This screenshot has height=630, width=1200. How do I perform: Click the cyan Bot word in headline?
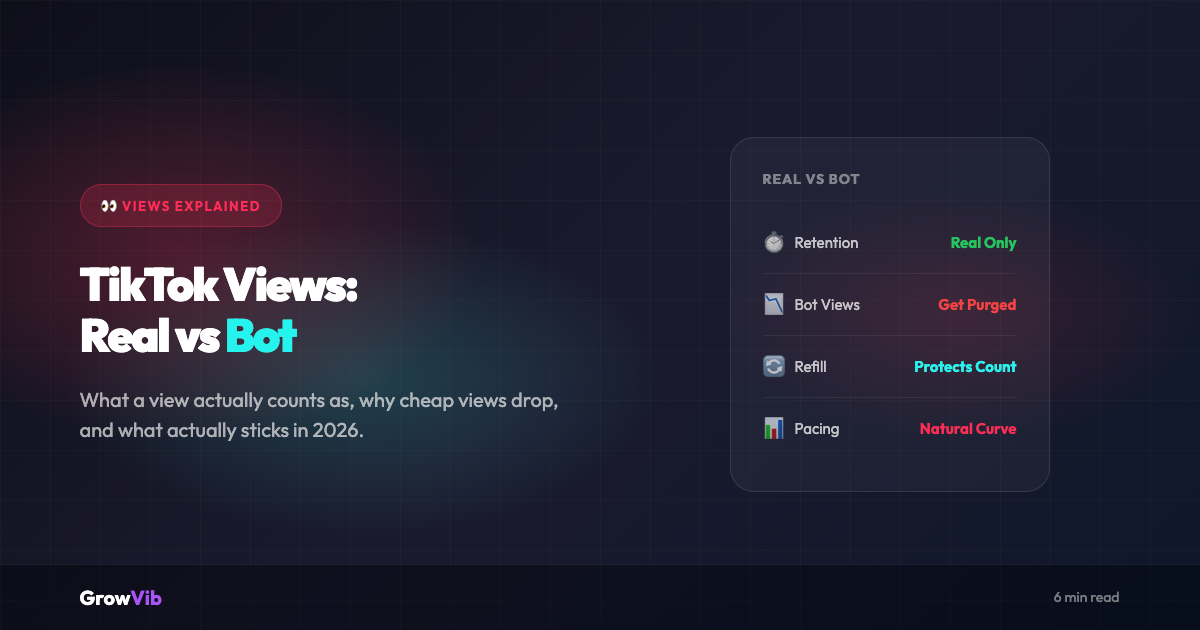[x=261, y=337]
